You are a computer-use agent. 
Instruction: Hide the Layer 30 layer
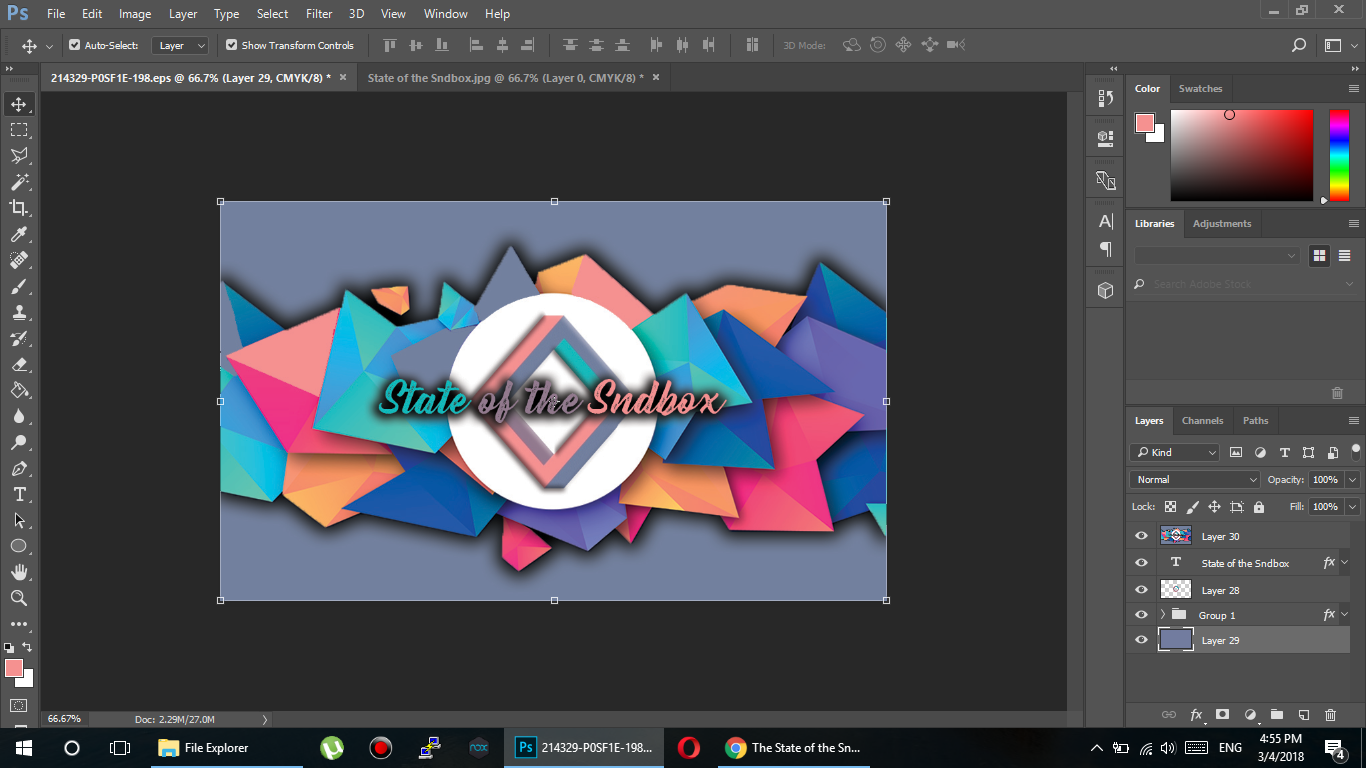click(x=1140, y=535)
